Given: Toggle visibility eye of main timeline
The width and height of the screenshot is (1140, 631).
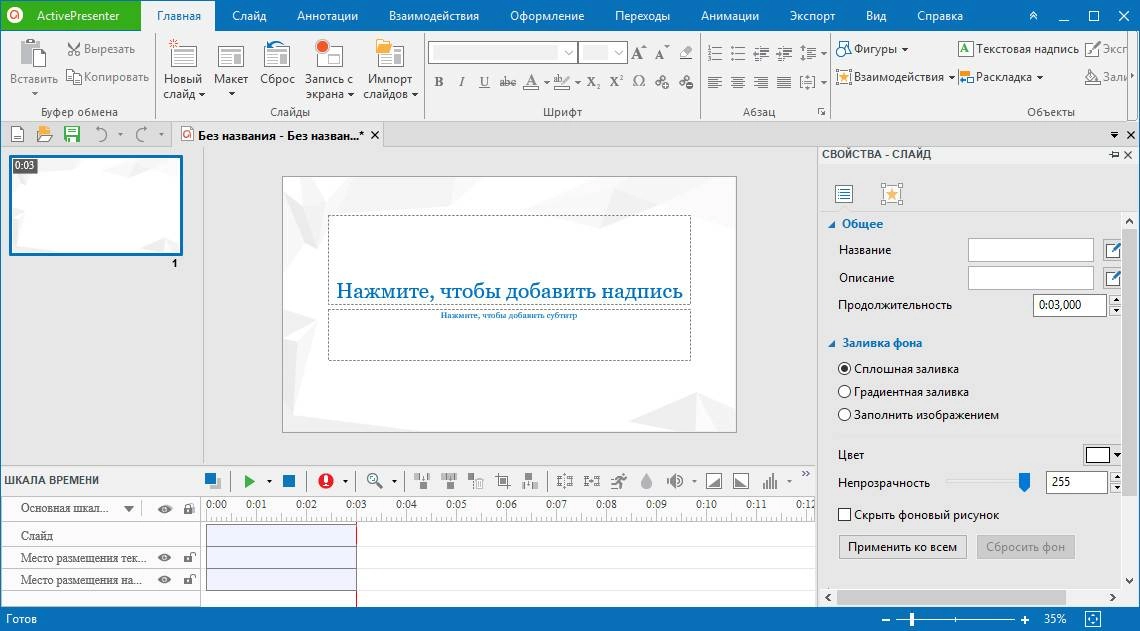Looking at the screenshot, I should point(165,509).
